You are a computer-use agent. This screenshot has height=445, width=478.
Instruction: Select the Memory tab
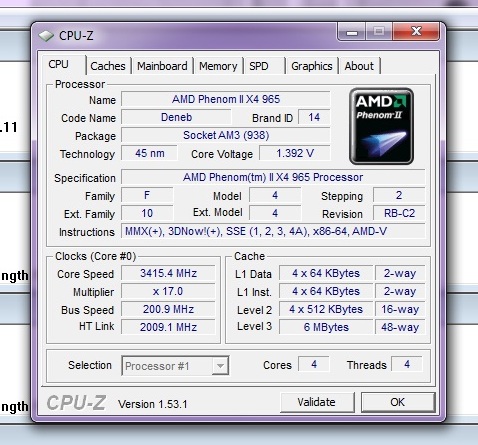point(218,66)
